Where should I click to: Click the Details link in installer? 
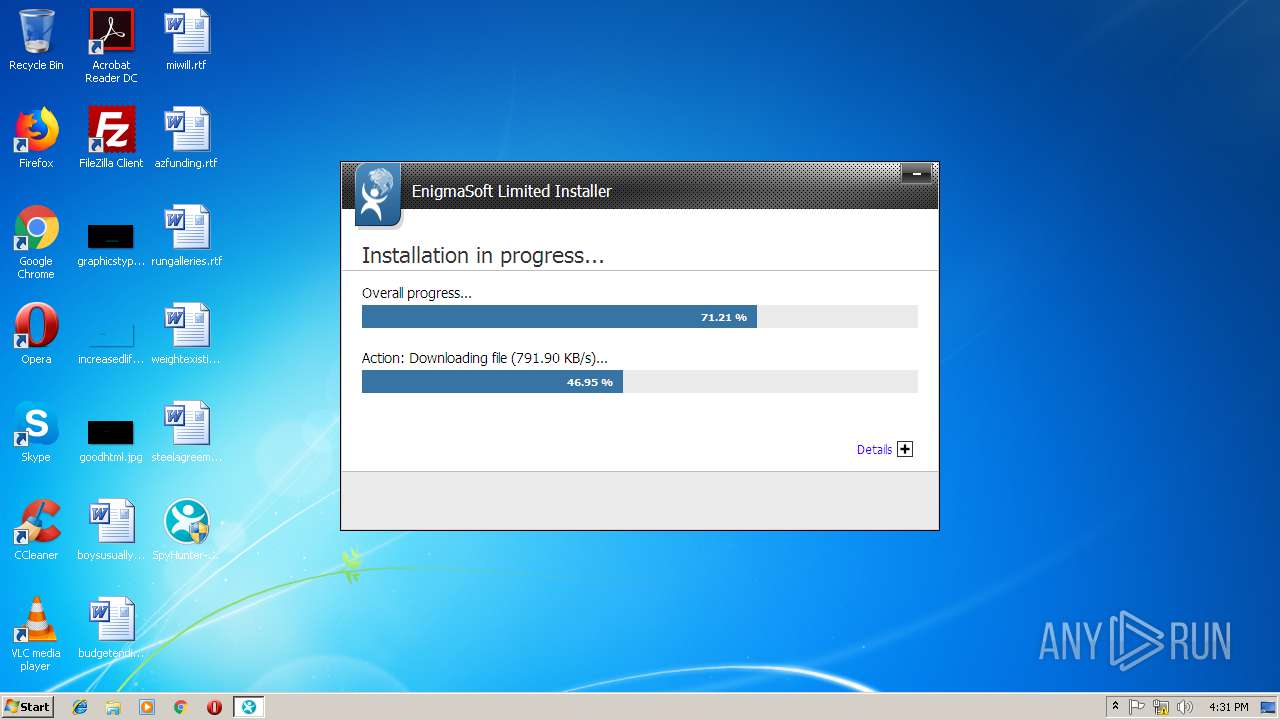[874, 450]
